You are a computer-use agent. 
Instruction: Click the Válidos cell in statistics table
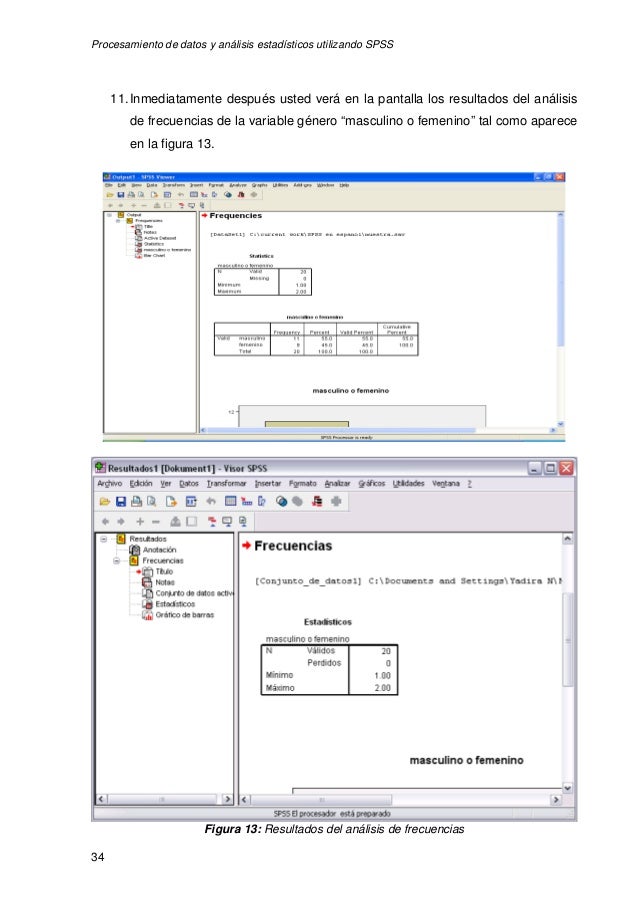pyautogui.click(x=321, y=651)
